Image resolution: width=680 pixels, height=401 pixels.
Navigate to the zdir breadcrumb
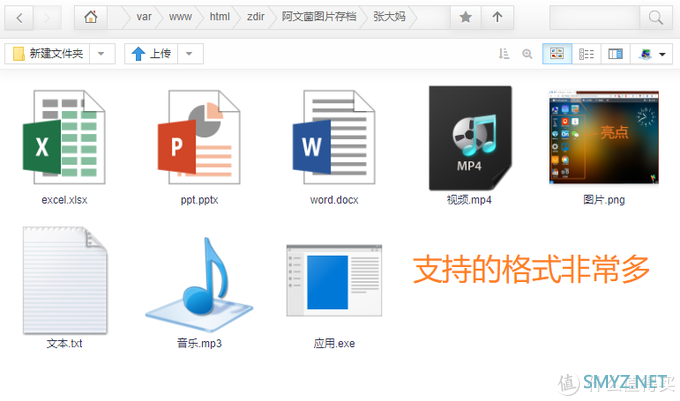coord(255,17)
